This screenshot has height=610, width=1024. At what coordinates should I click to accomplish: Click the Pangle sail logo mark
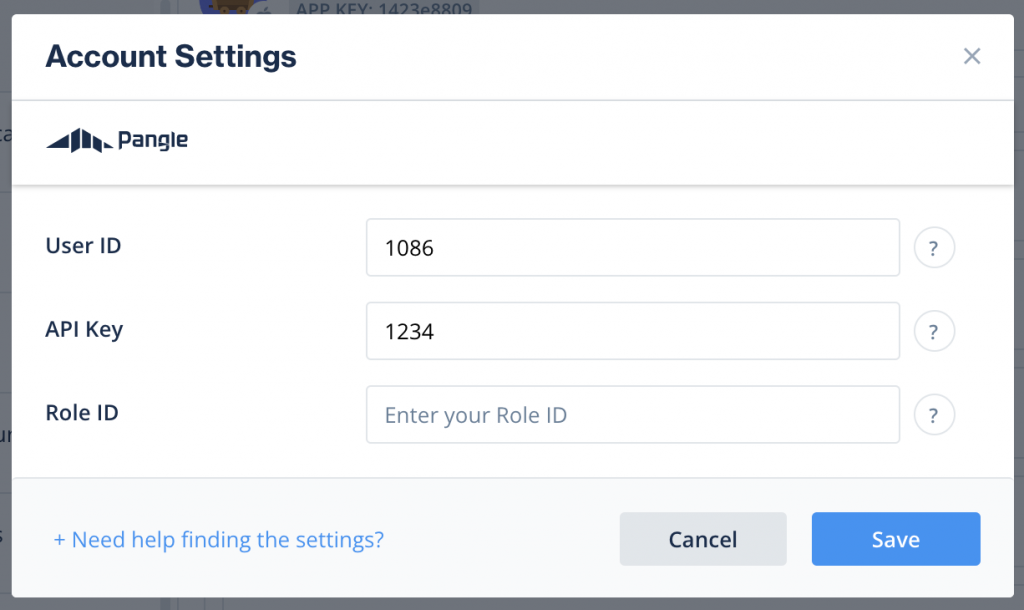tap(79, 141)
